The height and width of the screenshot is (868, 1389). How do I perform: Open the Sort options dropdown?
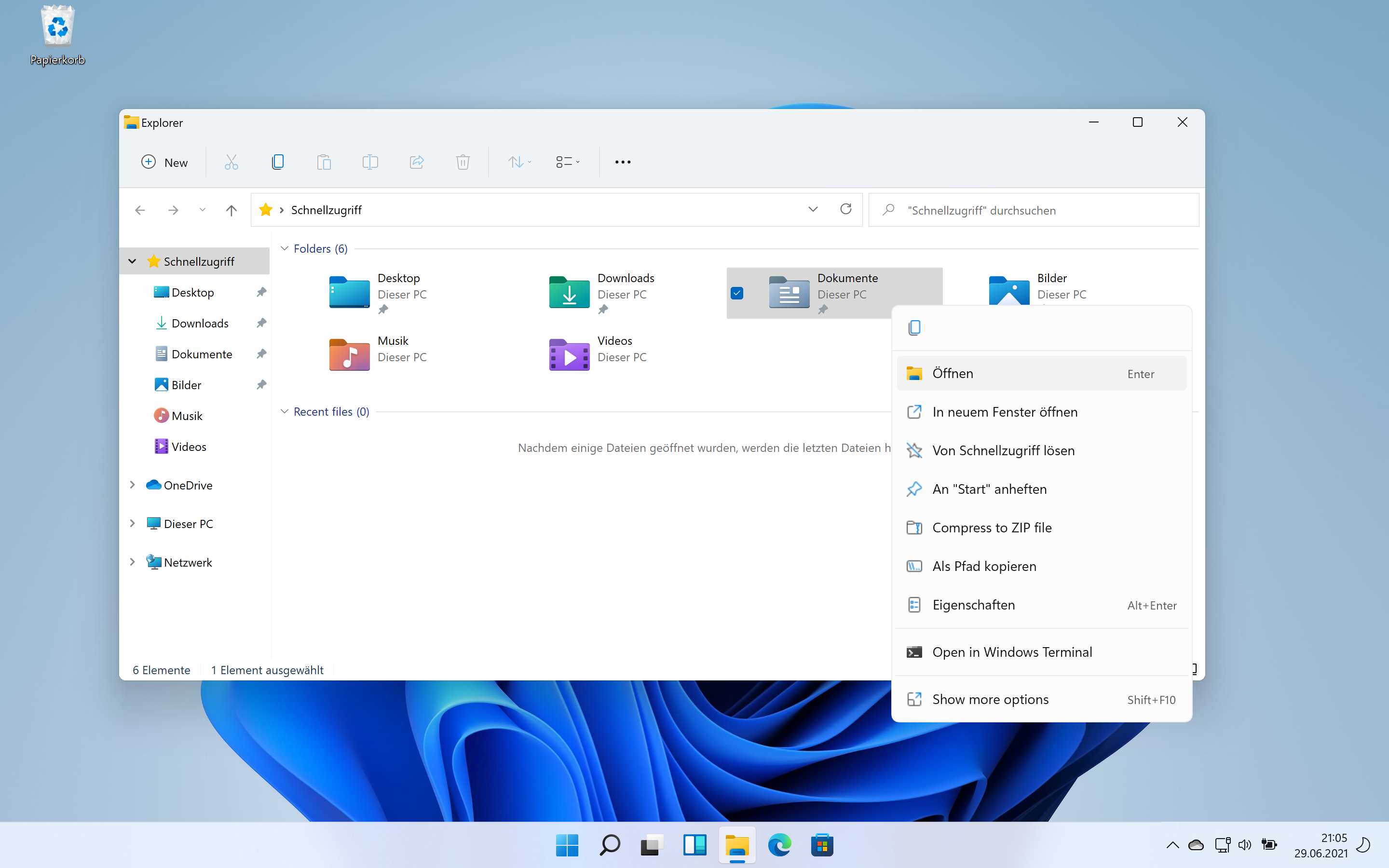pos(519,163)
